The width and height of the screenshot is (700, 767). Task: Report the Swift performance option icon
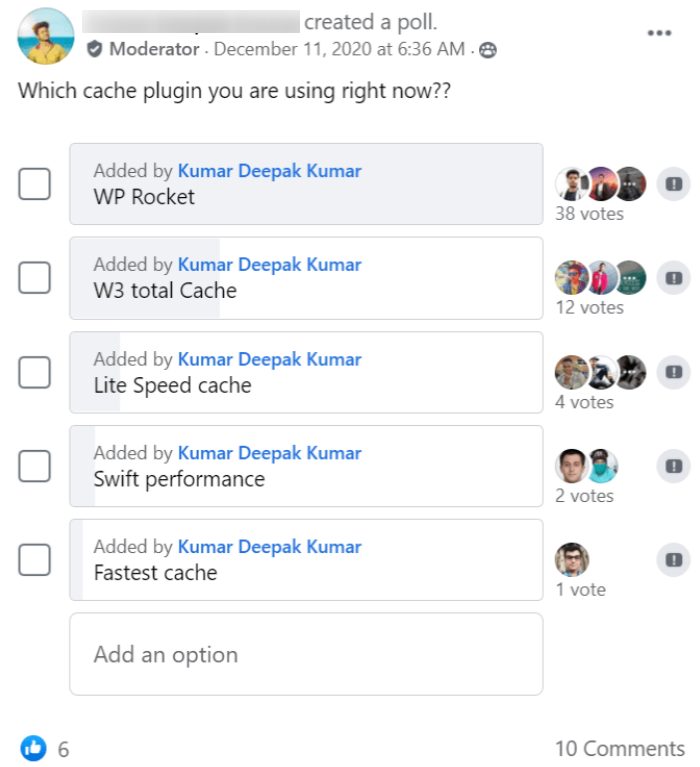pos(674,466)
